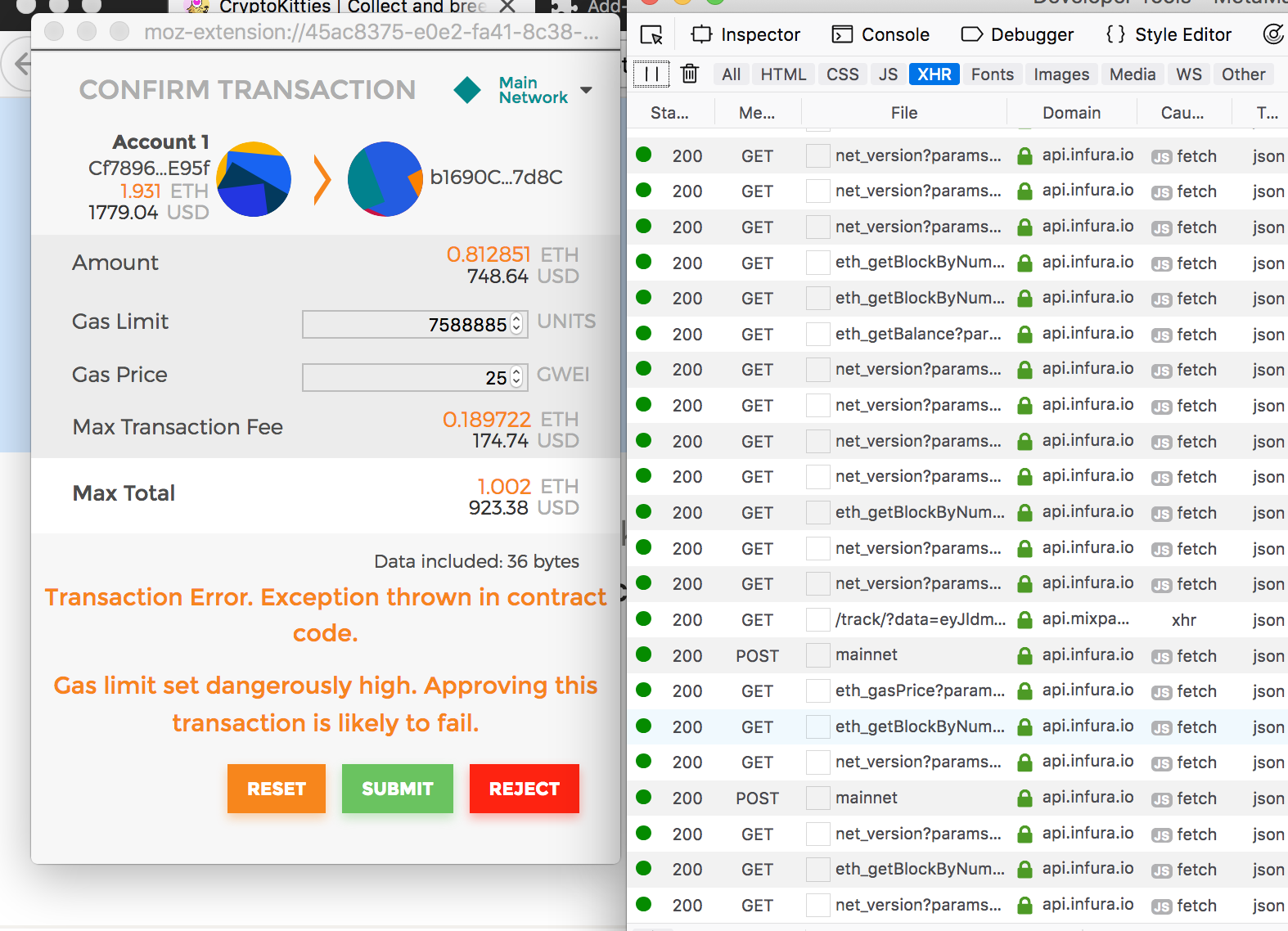This screenshot has width=1288, height=931.
Task: Click the max fee 0.189722 ETH
Action: tap(511, 419)
